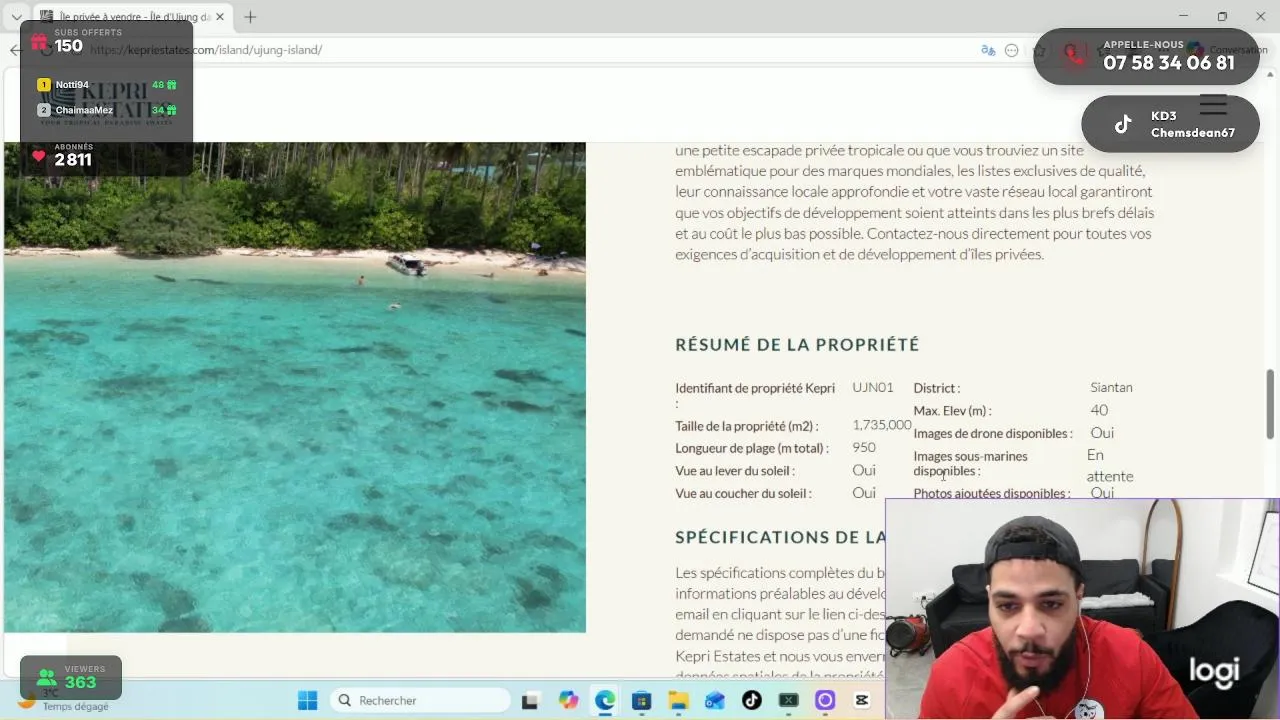
Task: Open the browser tab list dropdown
Action: click(16, 17)
